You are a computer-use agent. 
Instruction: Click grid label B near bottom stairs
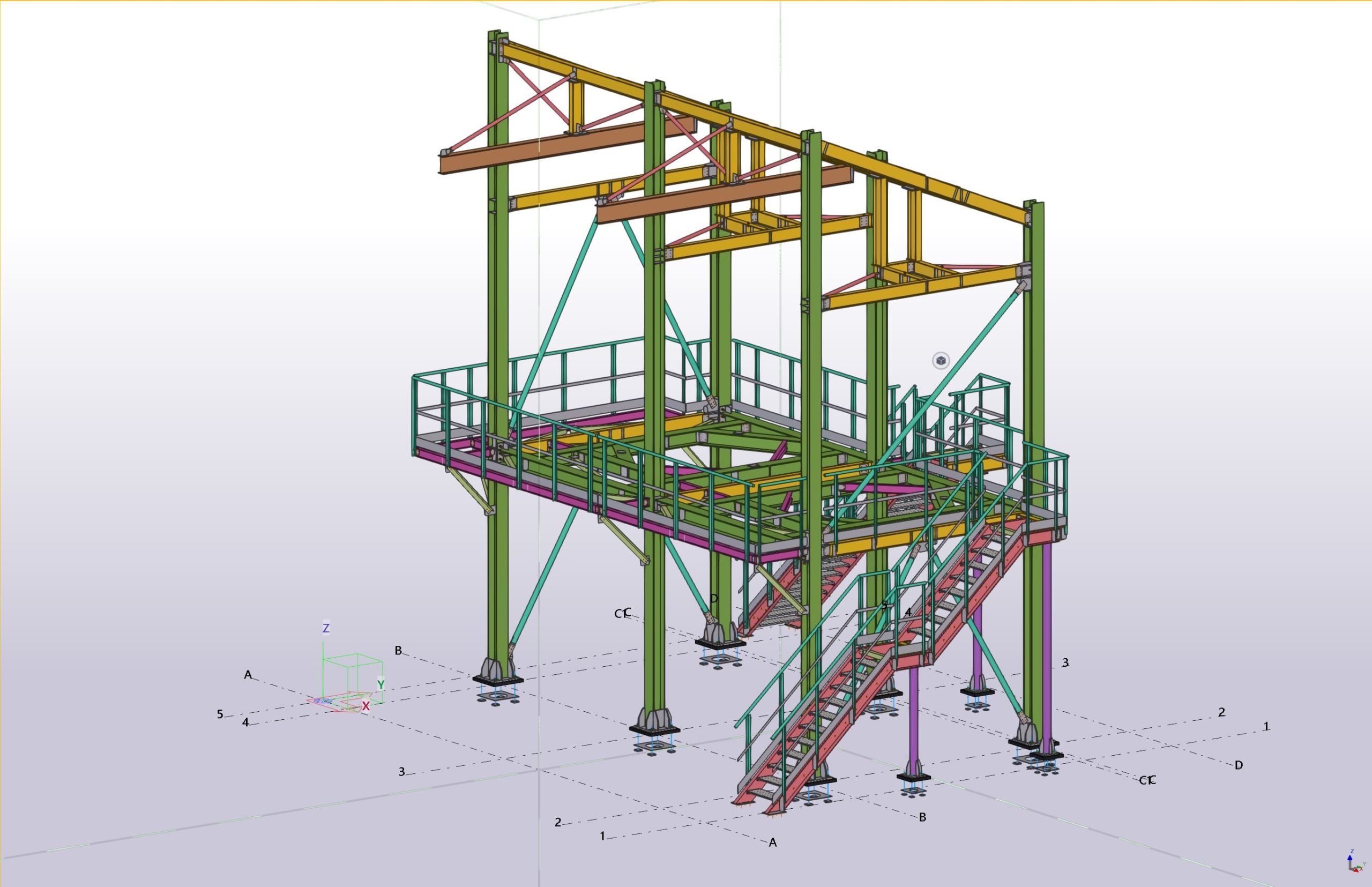(x=922, y=817)
